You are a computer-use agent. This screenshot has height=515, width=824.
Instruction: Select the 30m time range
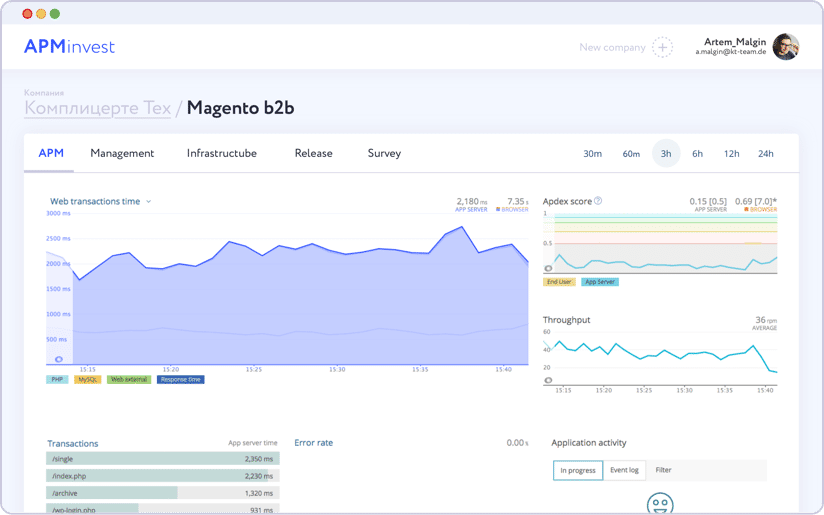[593, 154]
